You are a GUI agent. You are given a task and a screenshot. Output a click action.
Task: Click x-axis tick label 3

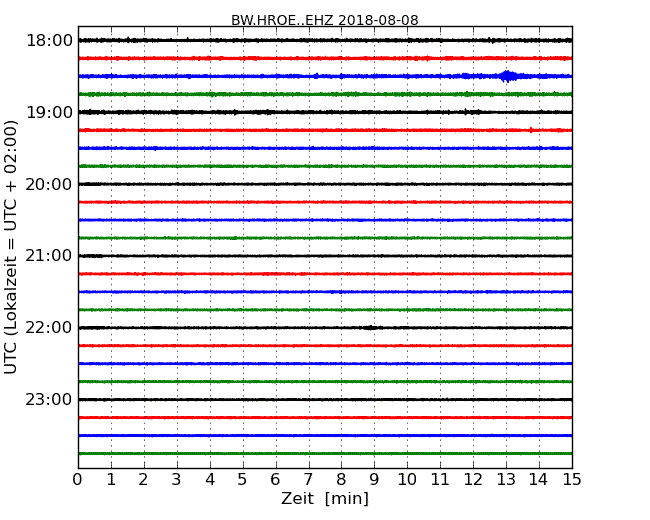click(x=177, y=479)
